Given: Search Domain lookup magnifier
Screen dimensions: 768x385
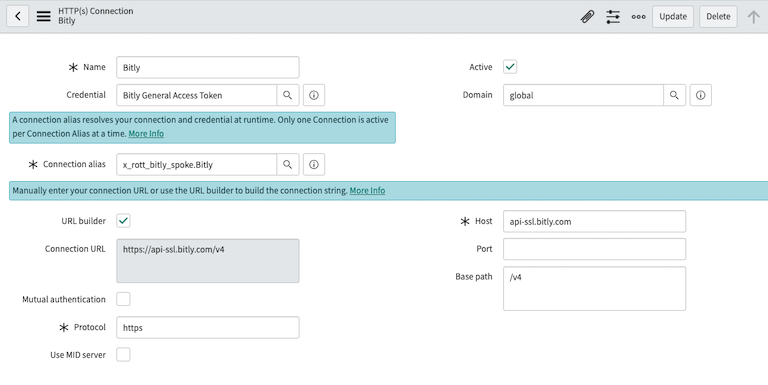Looking at the screenshot, I should pyautogui.click(x=674, y=95).
